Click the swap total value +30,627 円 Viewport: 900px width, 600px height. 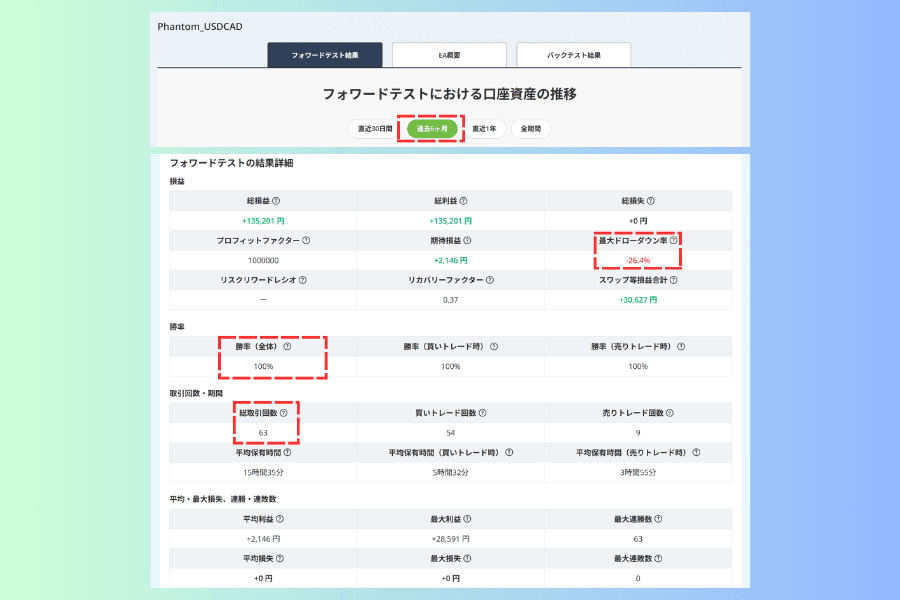(x=638, y=300)
